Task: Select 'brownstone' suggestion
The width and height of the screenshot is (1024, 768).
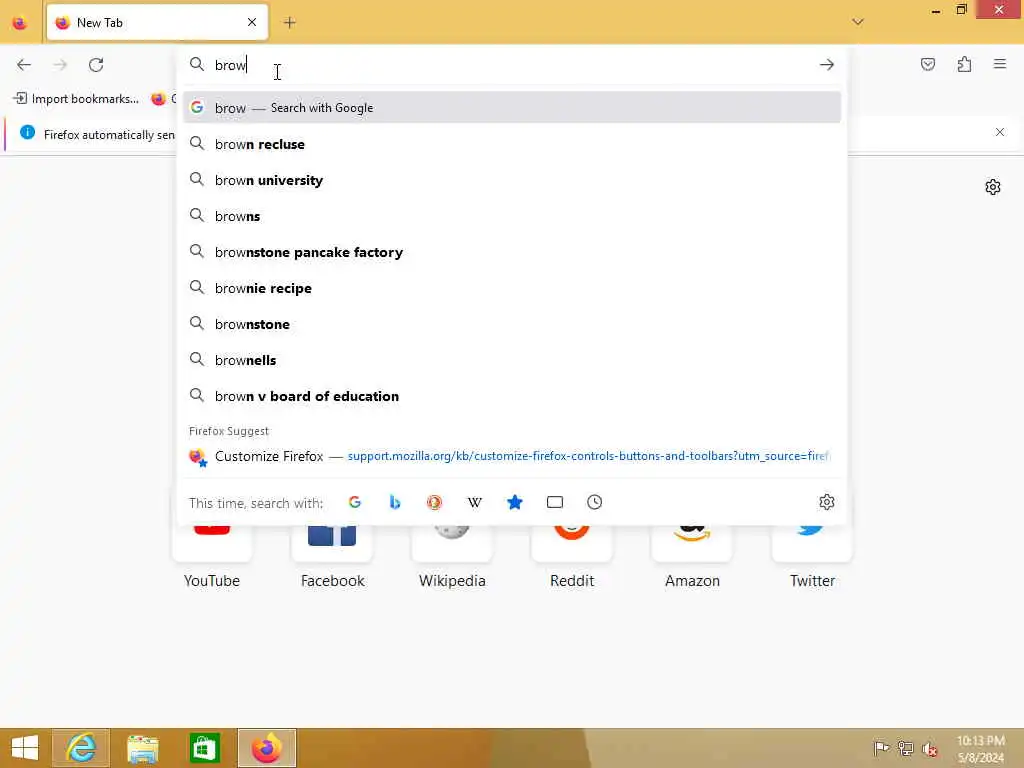Action: (511, 324)
